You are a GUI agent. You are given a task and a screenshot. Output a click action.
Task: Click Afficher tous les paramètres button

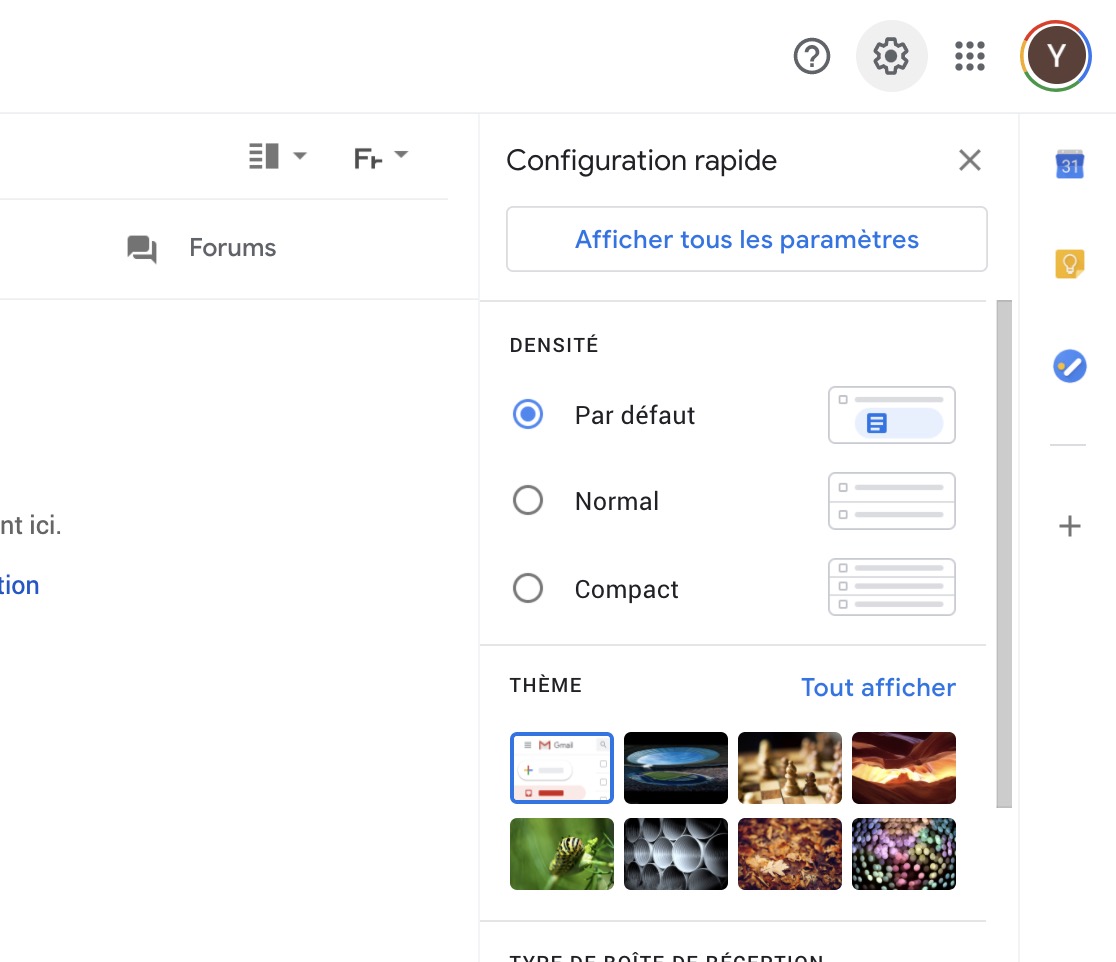pyautogui.click(x=746, y=240)
